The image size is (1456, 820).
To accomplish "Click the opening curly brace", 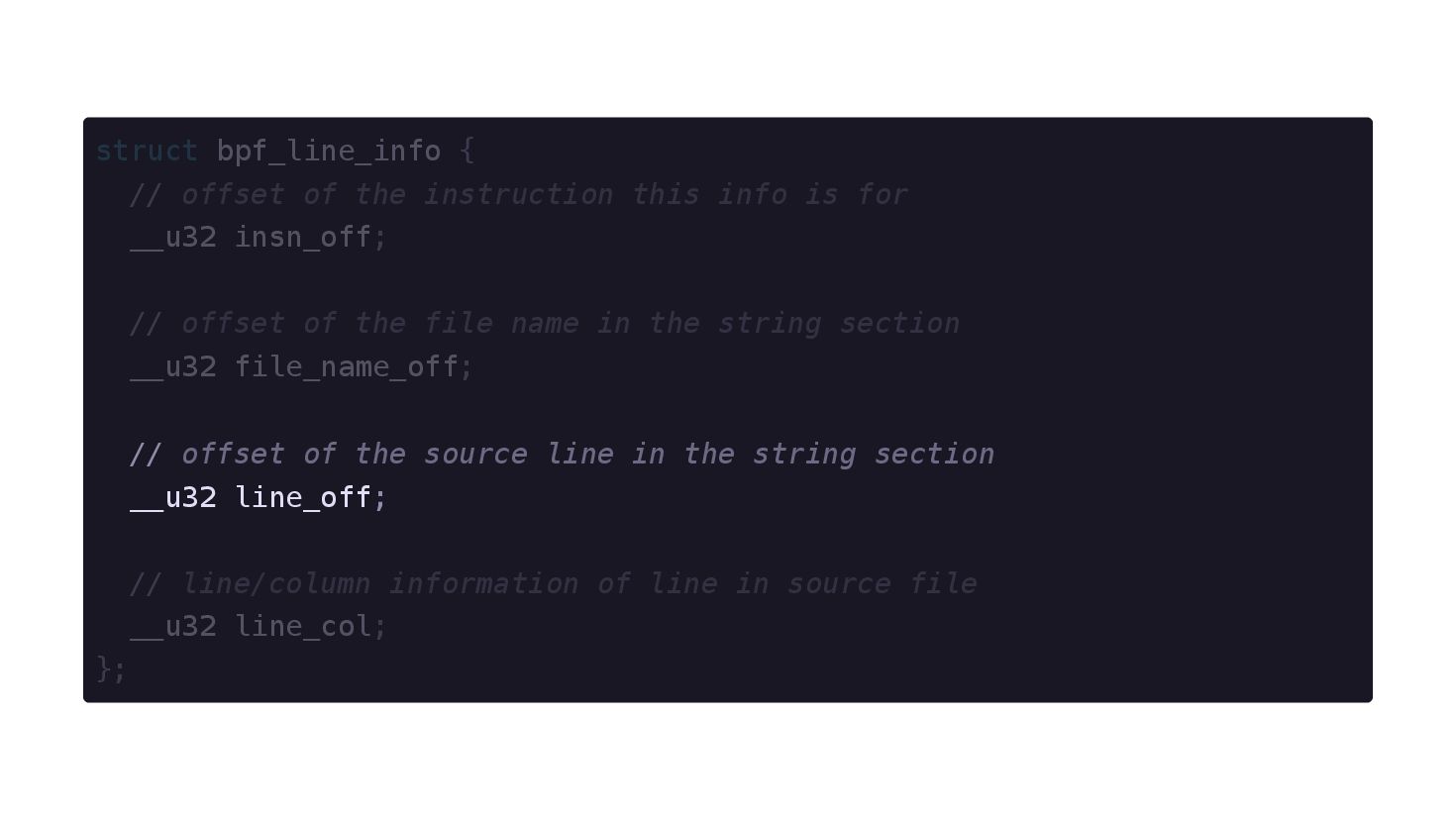I will click(x=468, y=151).
